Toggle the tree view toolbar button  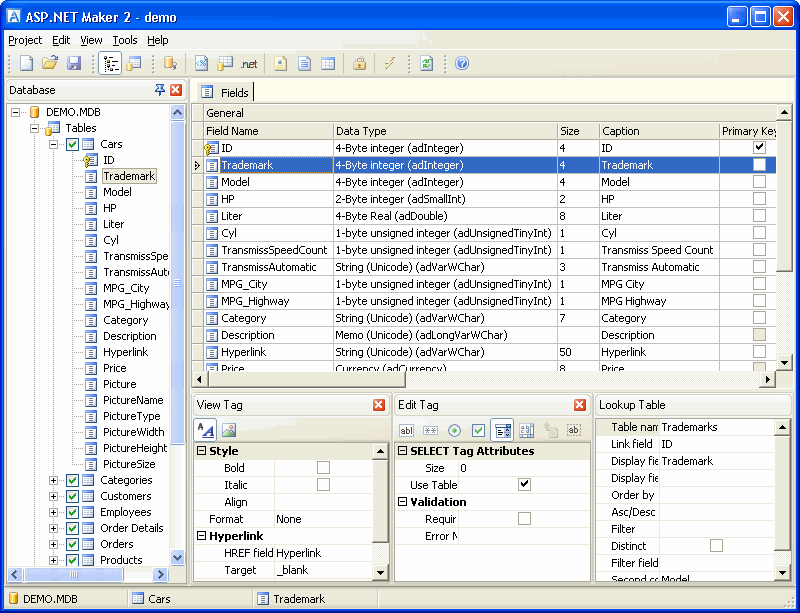click(110, 63)
